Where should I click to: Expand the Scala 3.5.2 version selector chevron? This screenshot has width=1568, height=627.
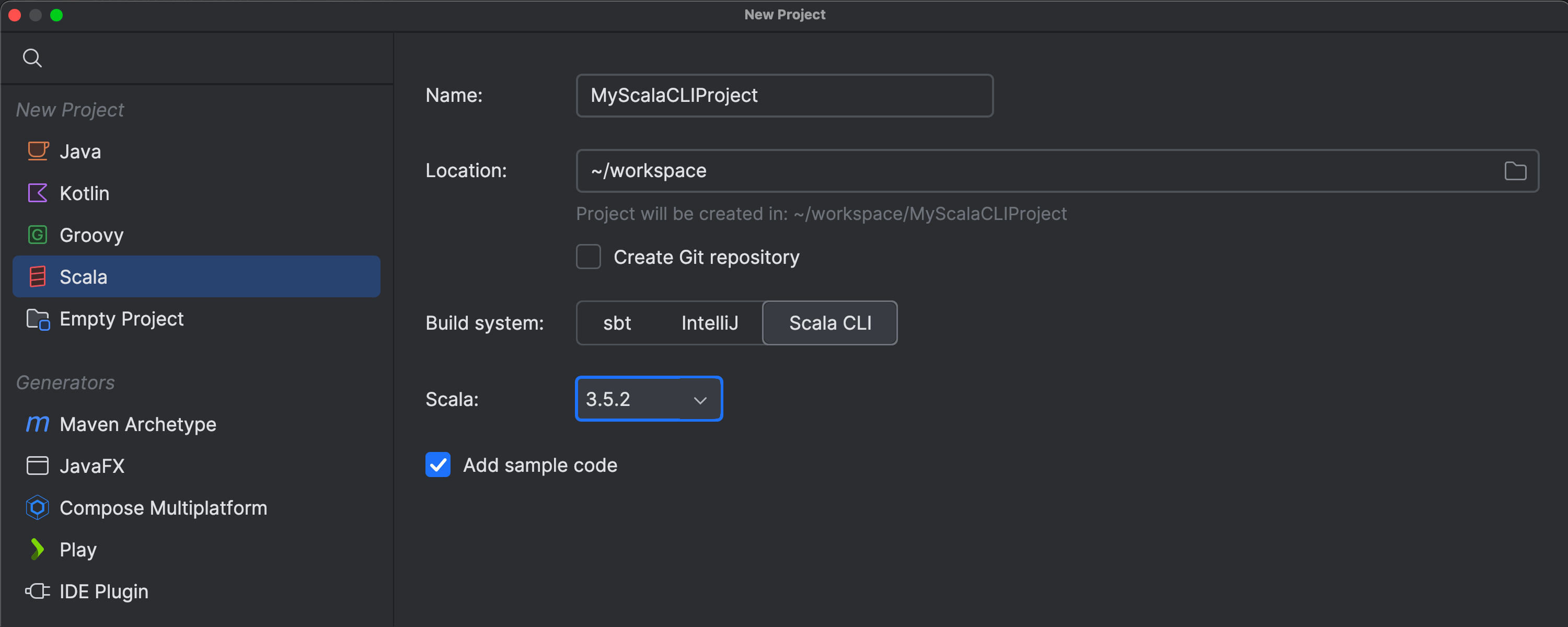(700, 399)
